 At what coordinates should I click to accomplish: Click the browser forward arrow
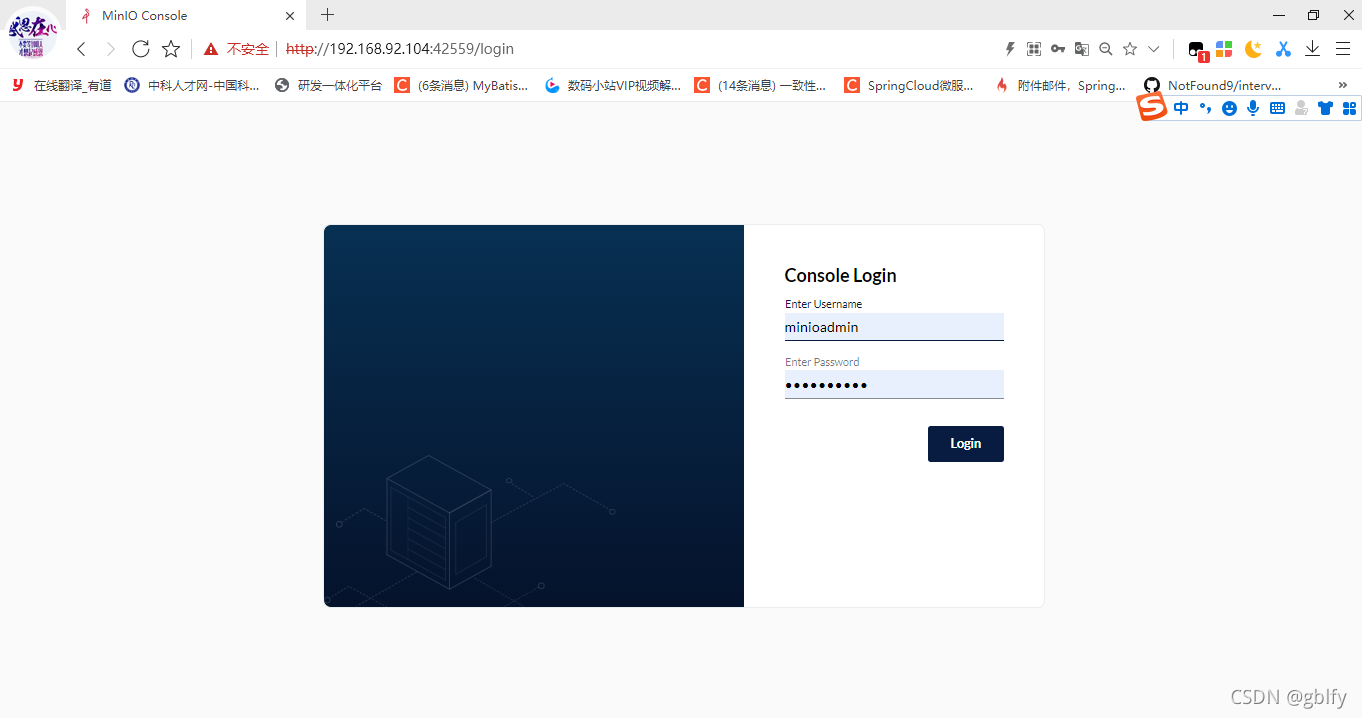click(x=111, y=49)
